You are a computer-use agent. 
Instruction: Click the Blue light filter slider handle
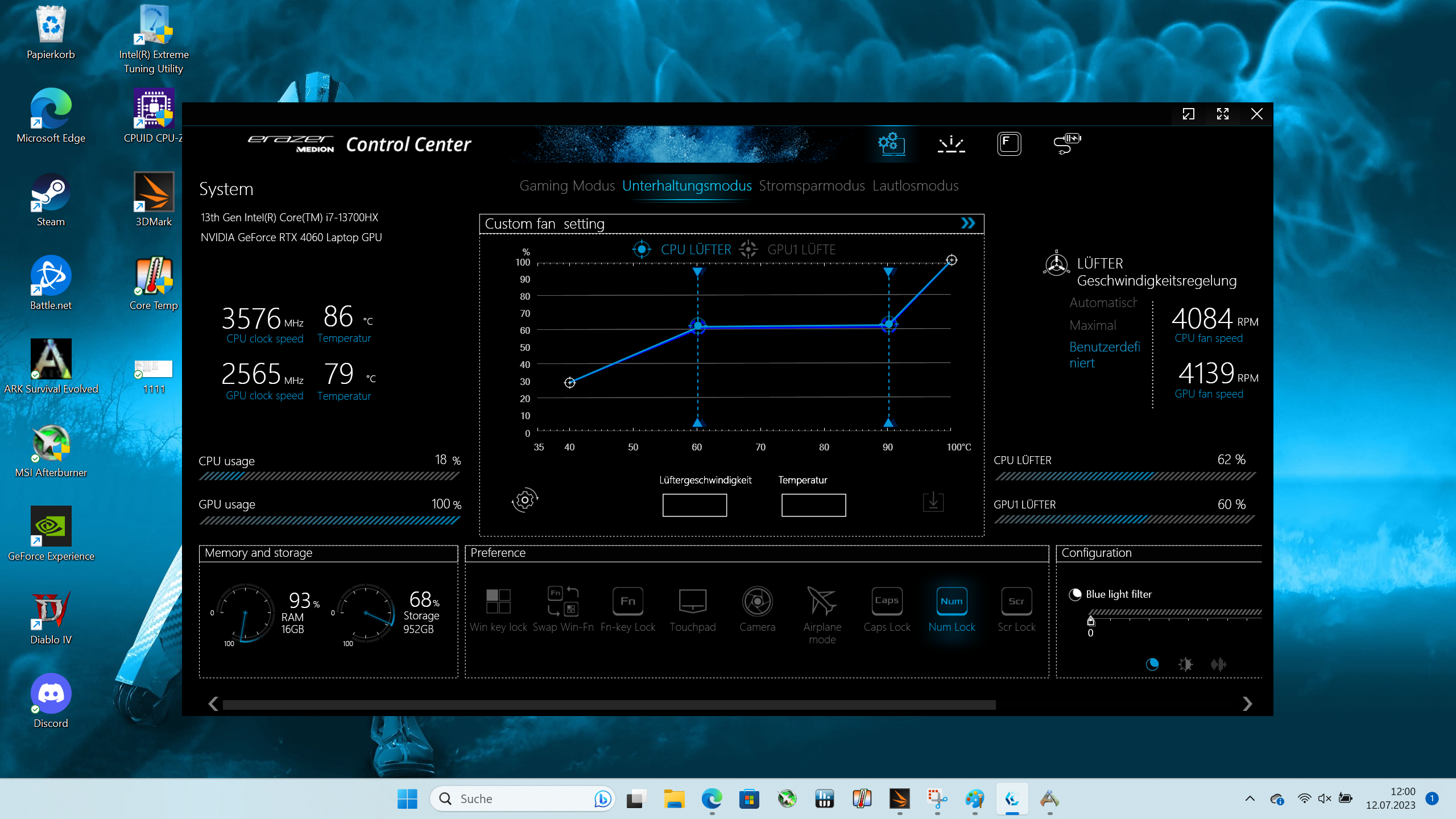coord(1091,621)
